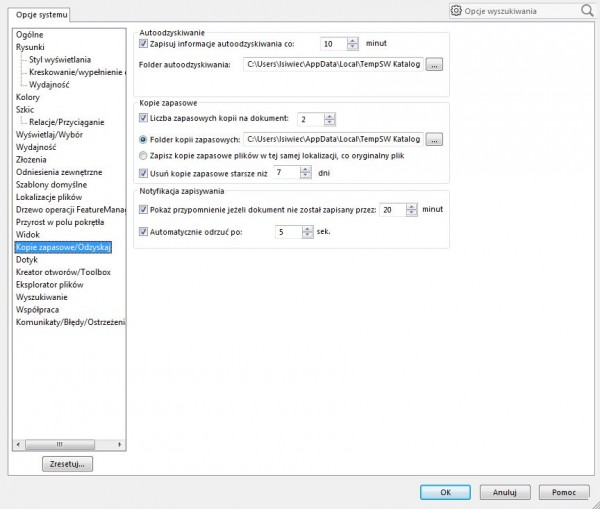Confirm the settings with OK
This screenshot has height=509, width=600.
pyautogui.click(x=446, y=492)
